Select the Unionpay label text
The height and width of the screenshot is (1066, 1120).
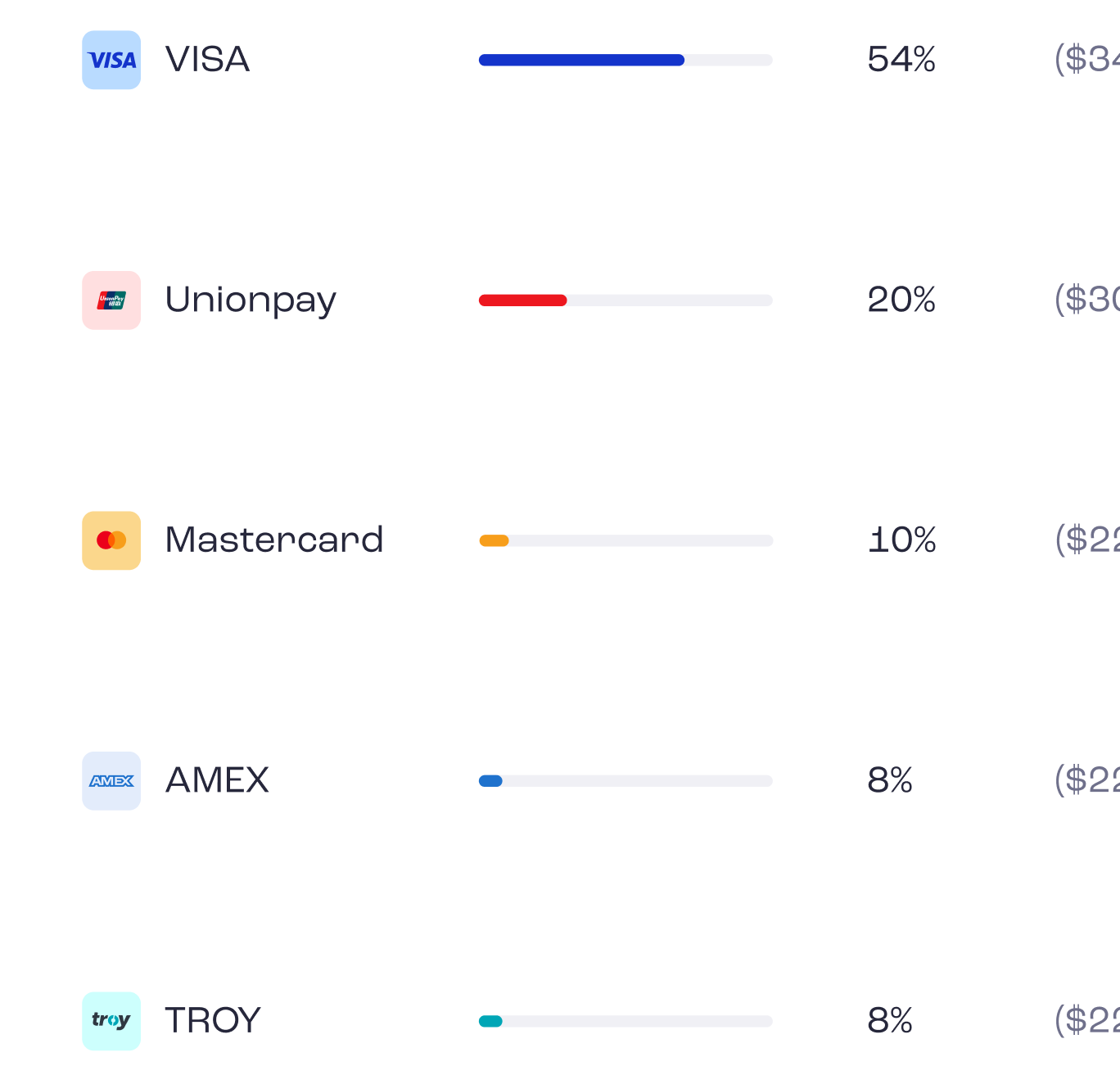click(251, 300)
